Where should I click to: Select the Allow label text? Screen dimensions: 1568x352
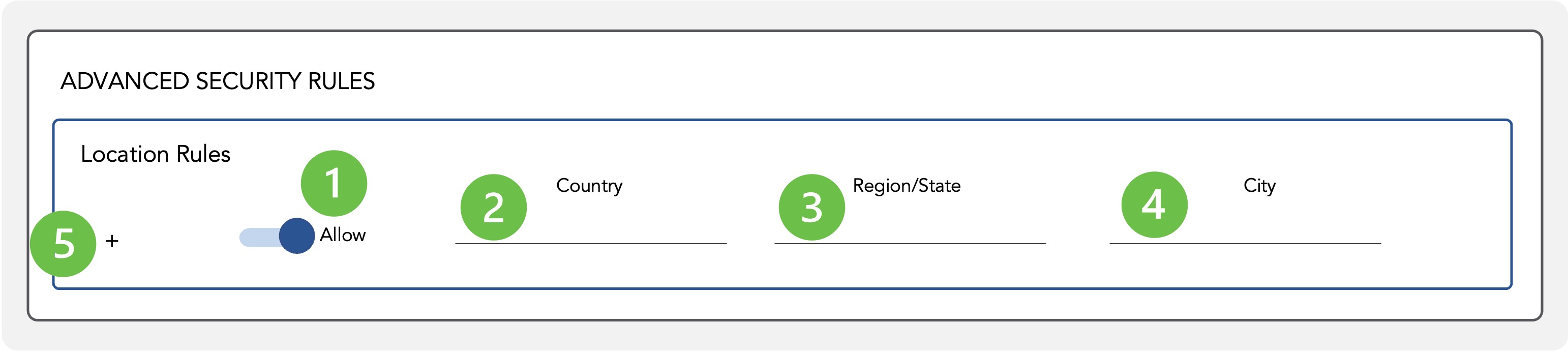[x=343, y=235]
